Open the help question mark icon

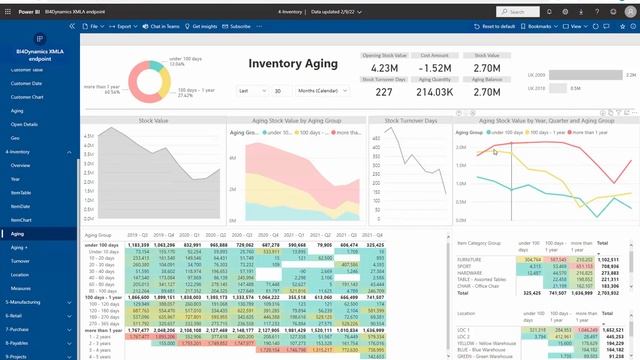pyautogui.click(x=597, y=12)
